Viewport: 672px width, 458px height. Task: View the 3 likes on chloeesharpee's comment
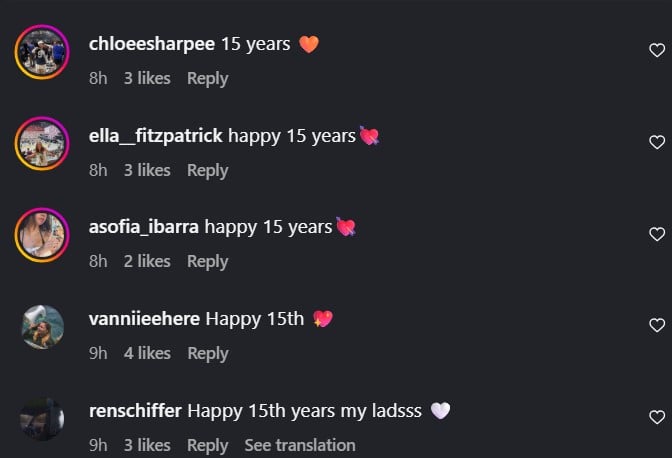147,78
